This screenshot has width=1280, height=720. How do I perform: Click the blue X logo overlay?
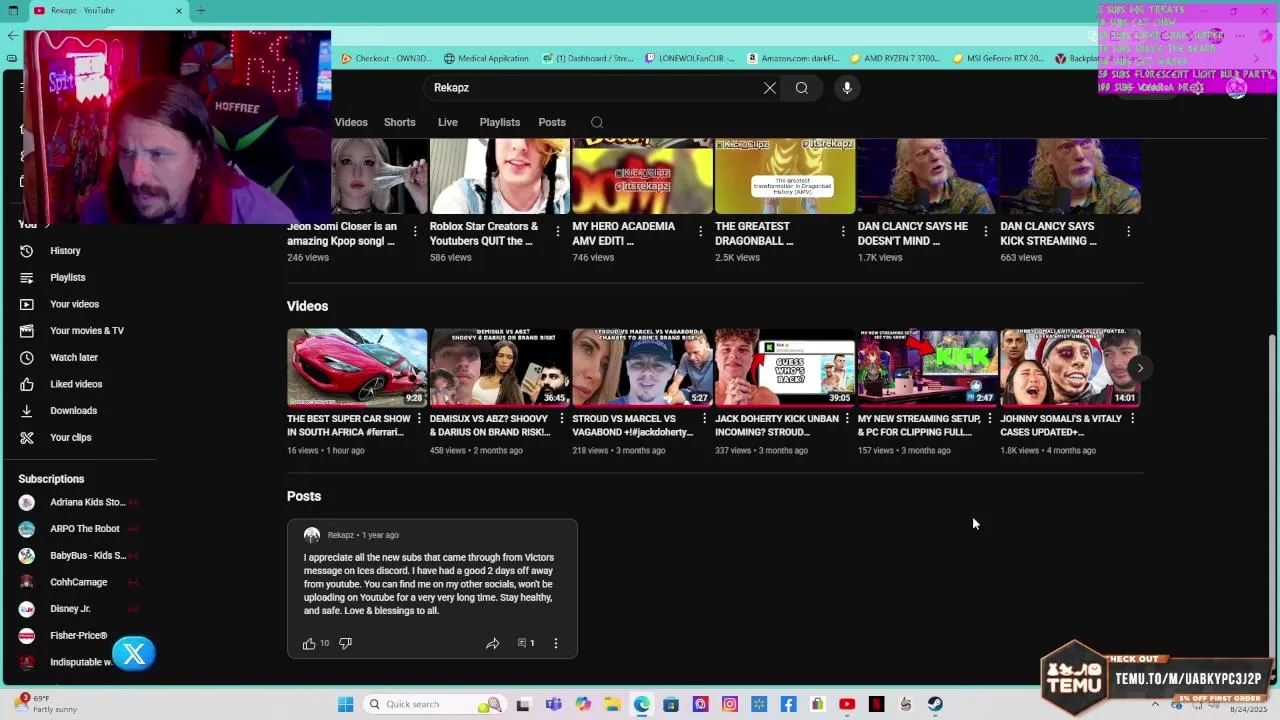134,654
